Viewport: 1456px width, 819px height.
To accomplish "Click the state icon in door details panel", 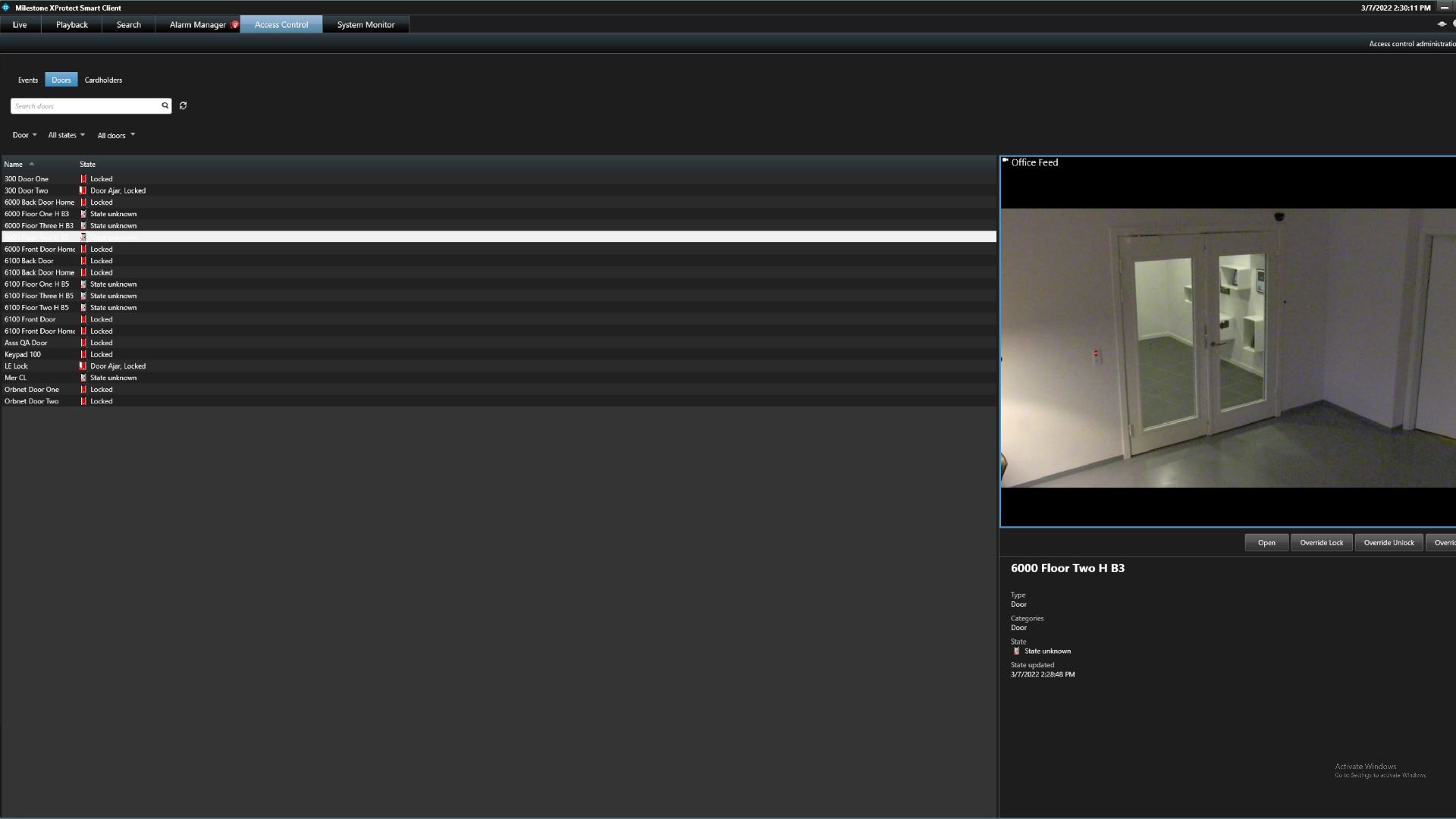I will [x=1017, y=651].
